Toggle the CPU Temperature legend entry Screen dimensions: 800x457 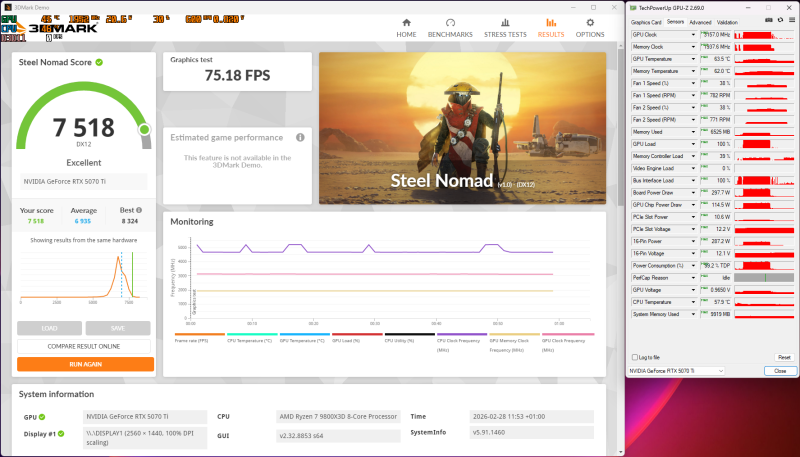[x=252, y=338]
